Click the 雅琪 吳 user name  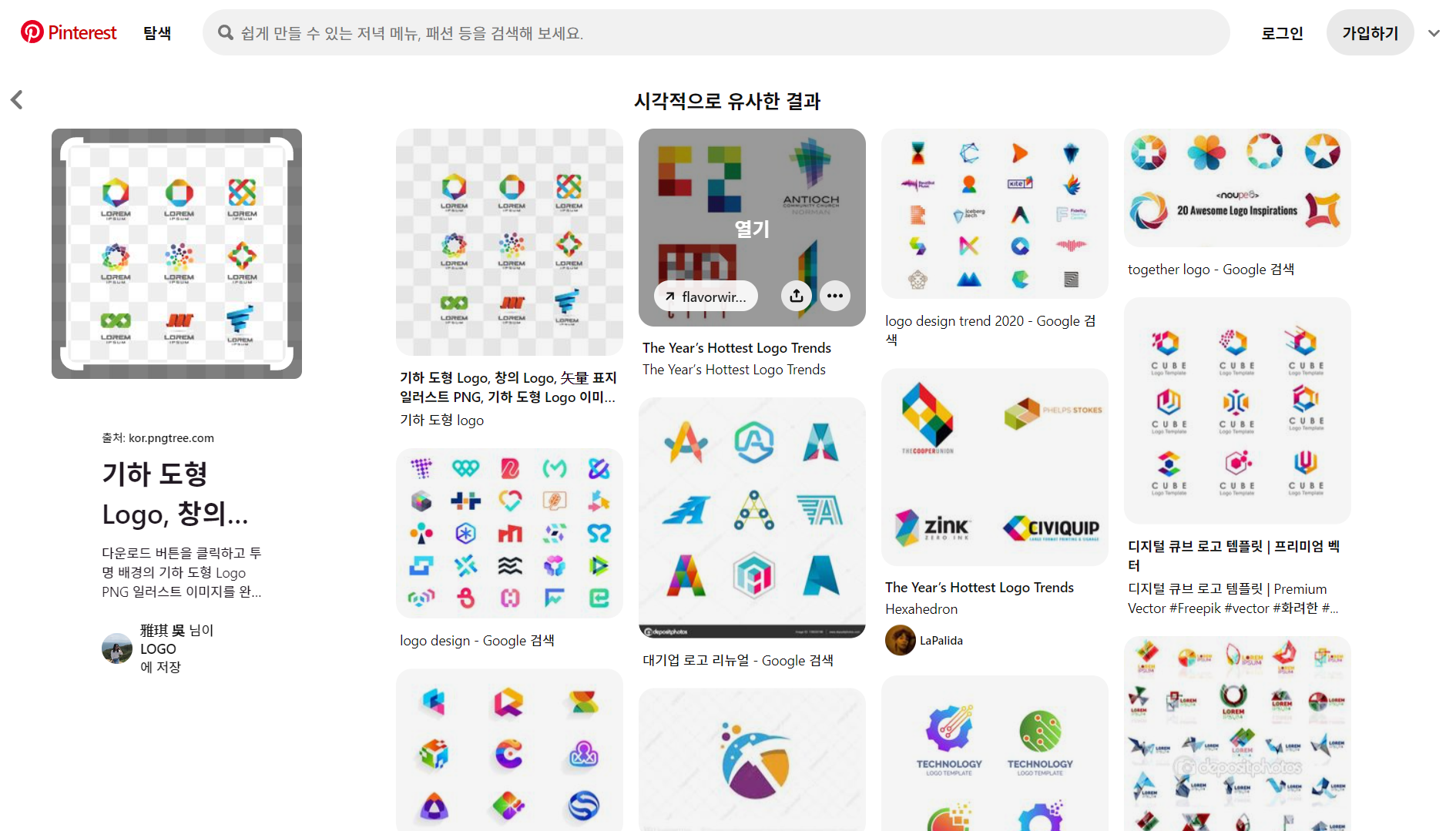click(163, 630)
